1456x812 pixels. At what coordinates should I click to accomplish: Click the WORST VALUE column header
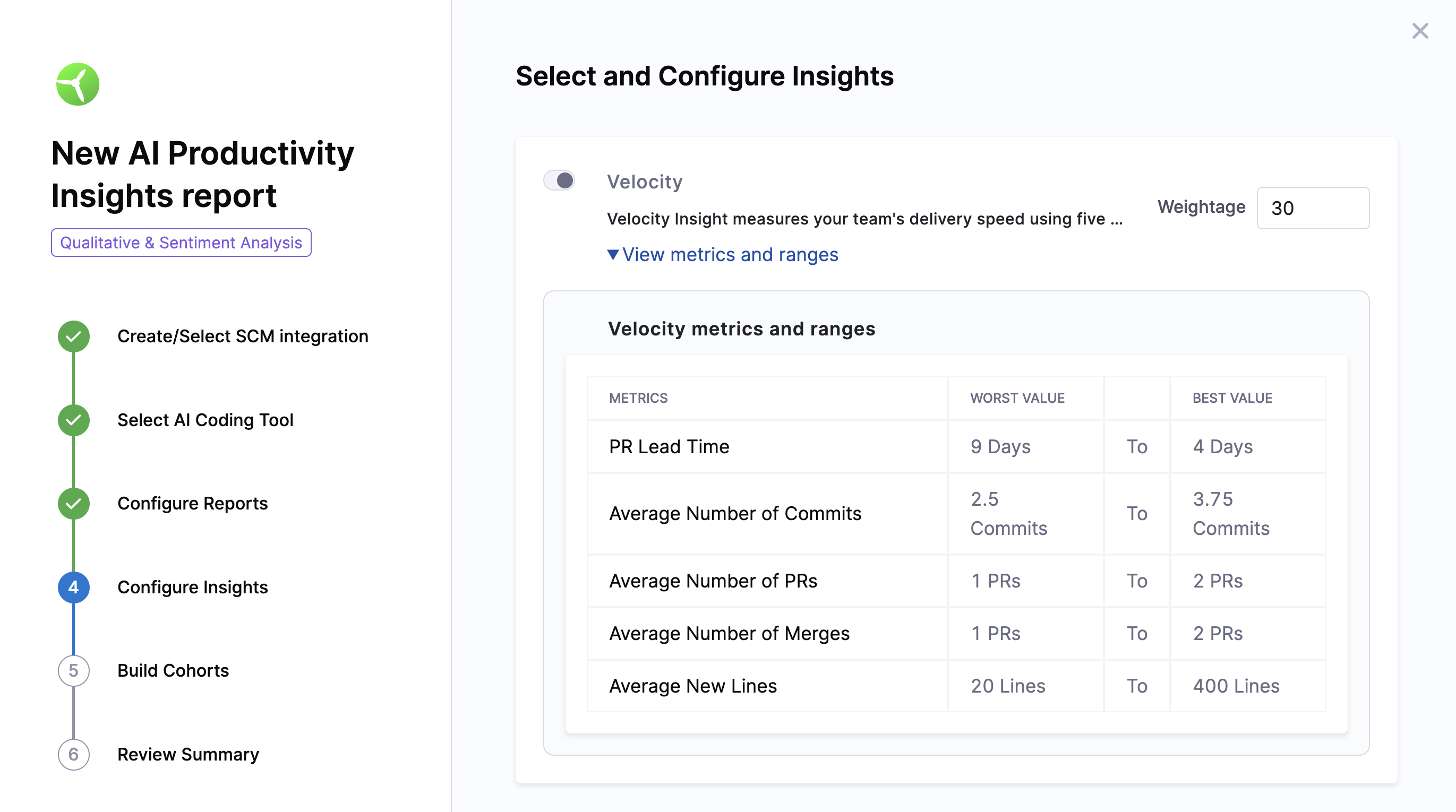click(x=1017, y=398)
